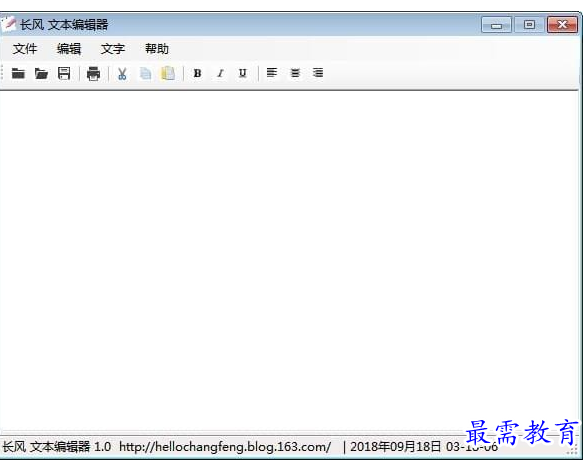Maximize the 长风 文本编辑器 window
Screen dimensions: 587x464
[x=529, y=25]
